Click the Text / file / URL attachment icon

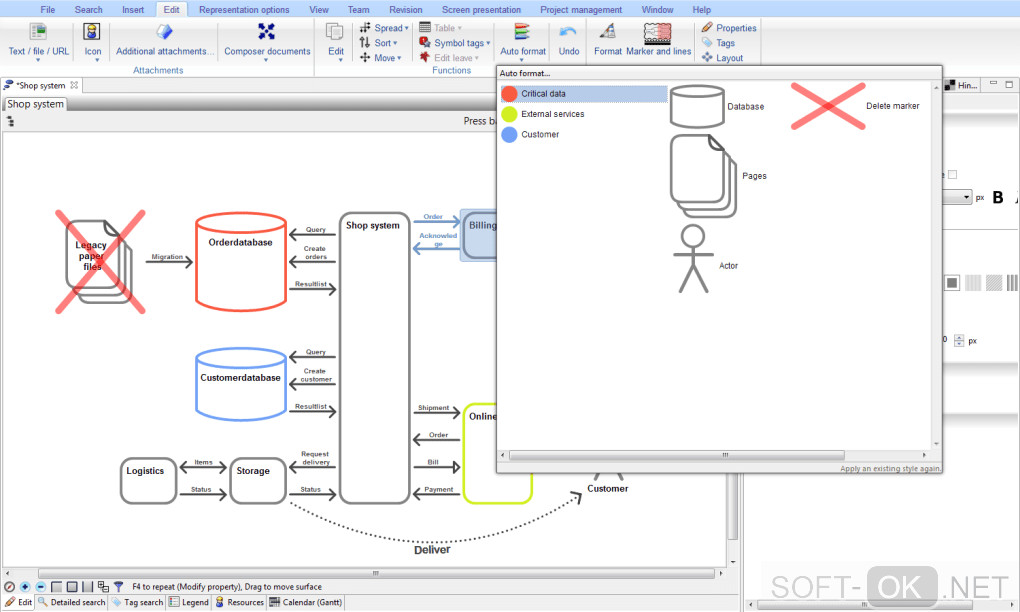click(x=38, y=32)
